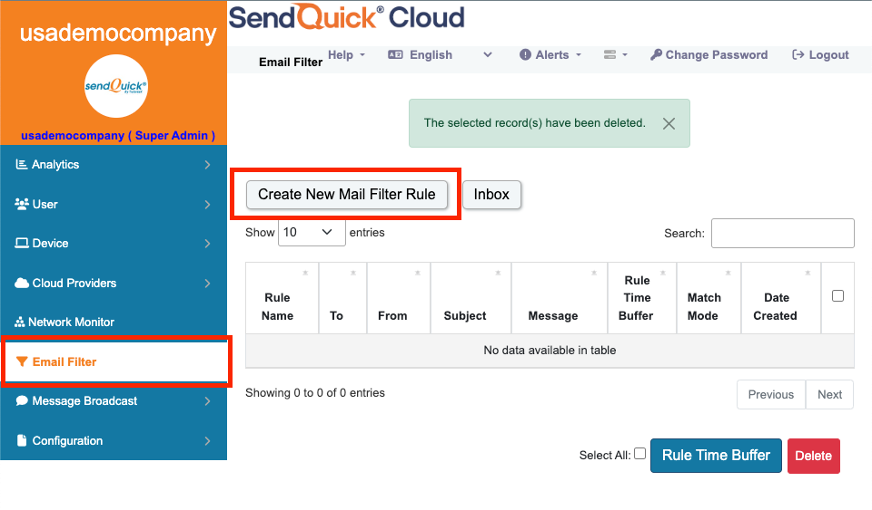Click the logout arrow icon
Screen dimensions: 872x510
click(x=798, y=55)
